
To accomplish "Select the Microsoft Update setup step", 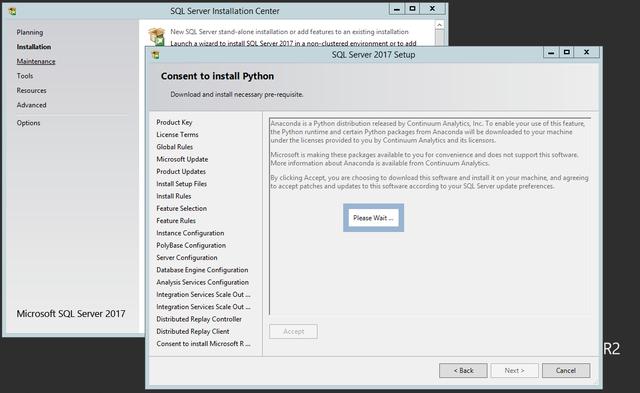I will click(182, 159).
